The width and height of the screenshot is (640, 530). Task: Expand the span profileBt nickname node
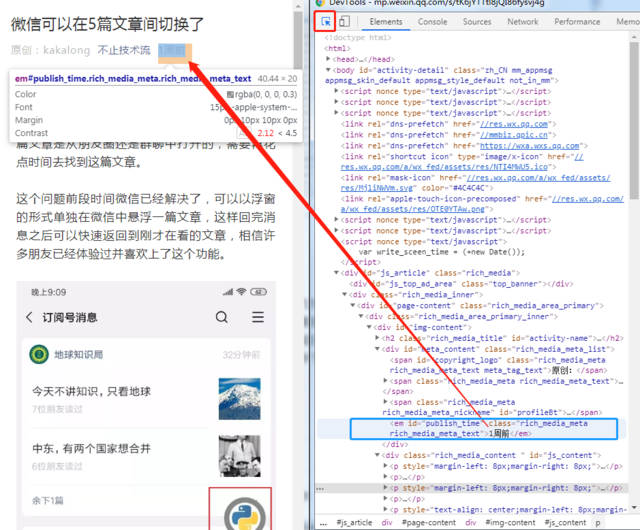tap(385, 402)
